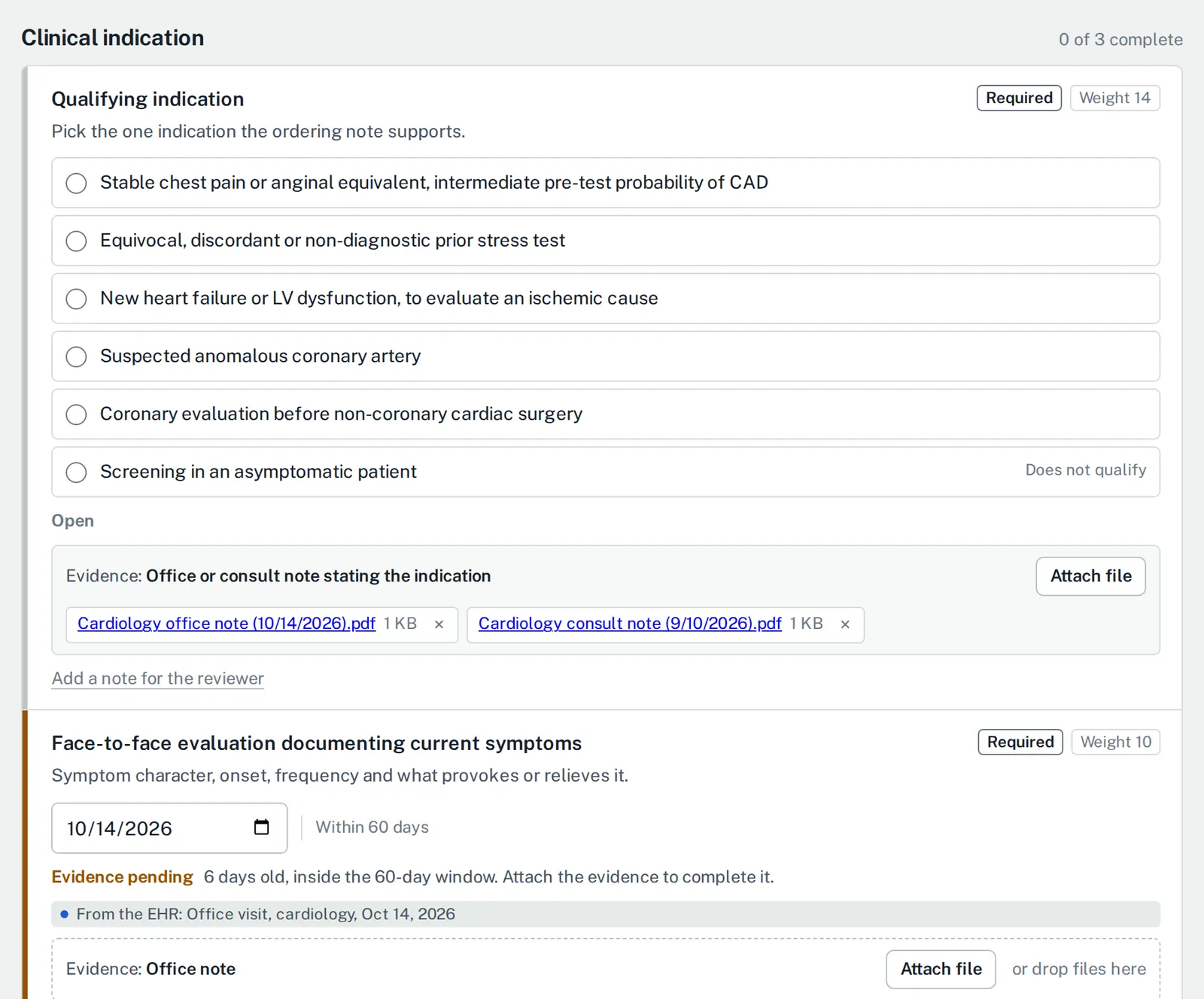Choose Screening in an asymptomatic patient

pos(606,472)
